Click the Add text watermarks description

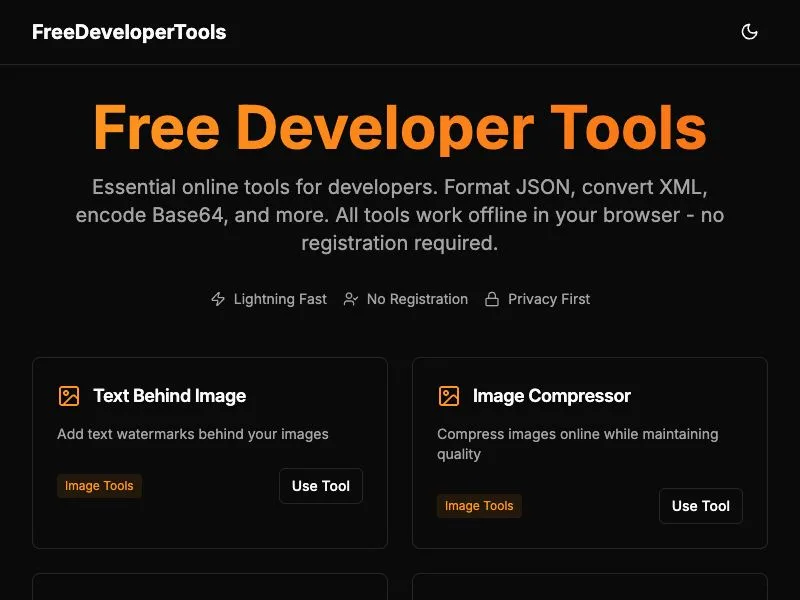coord(193,434)
